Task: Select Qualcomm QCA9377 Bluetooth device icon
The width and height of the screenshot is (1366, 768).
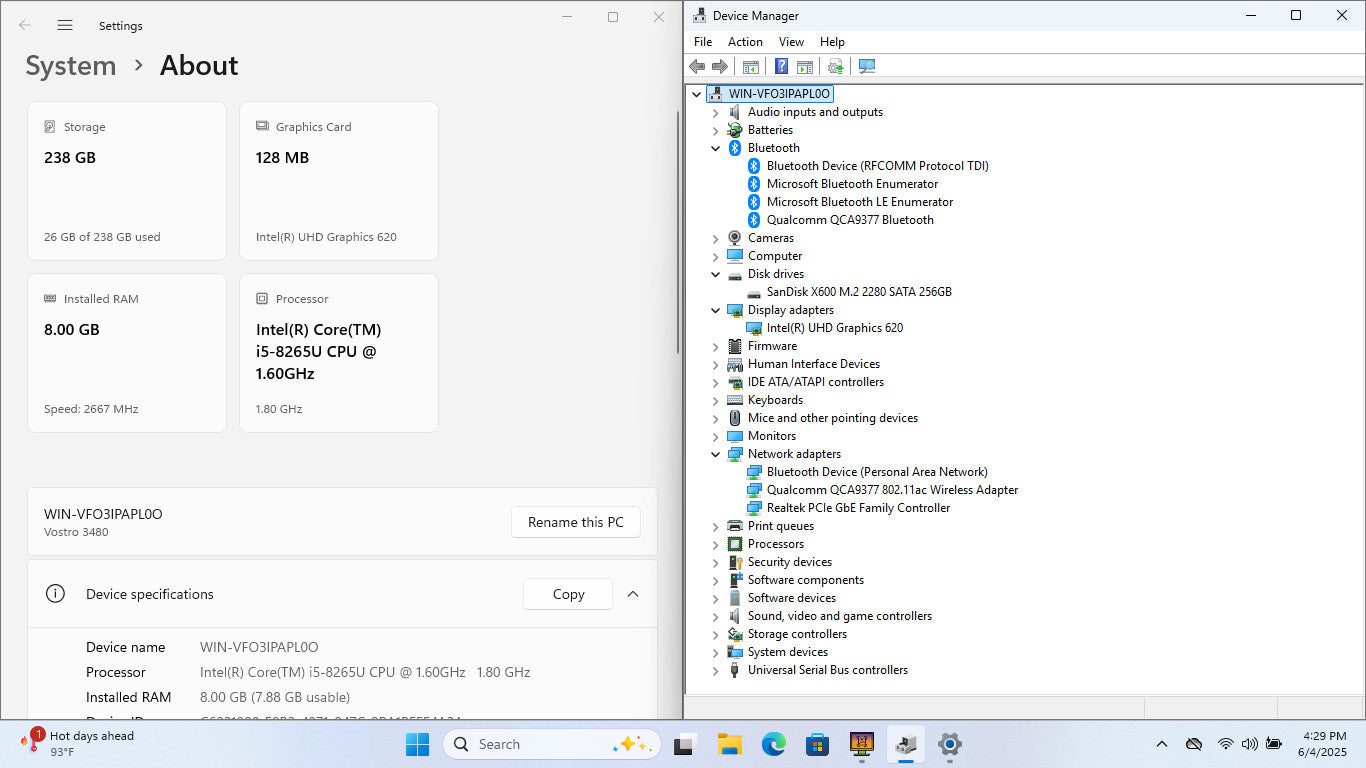Action: coord(754,220)
